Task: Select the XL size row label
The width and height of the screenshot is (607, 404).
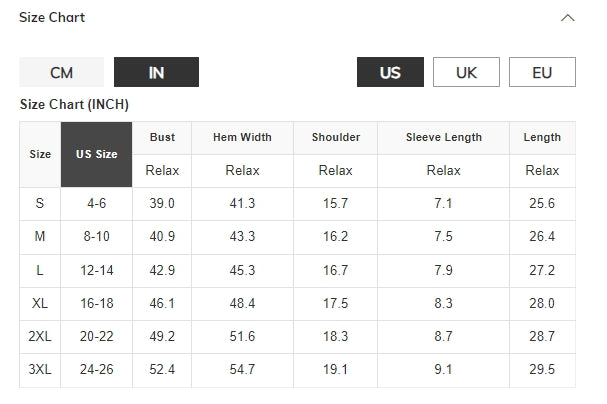Action: 40,303
